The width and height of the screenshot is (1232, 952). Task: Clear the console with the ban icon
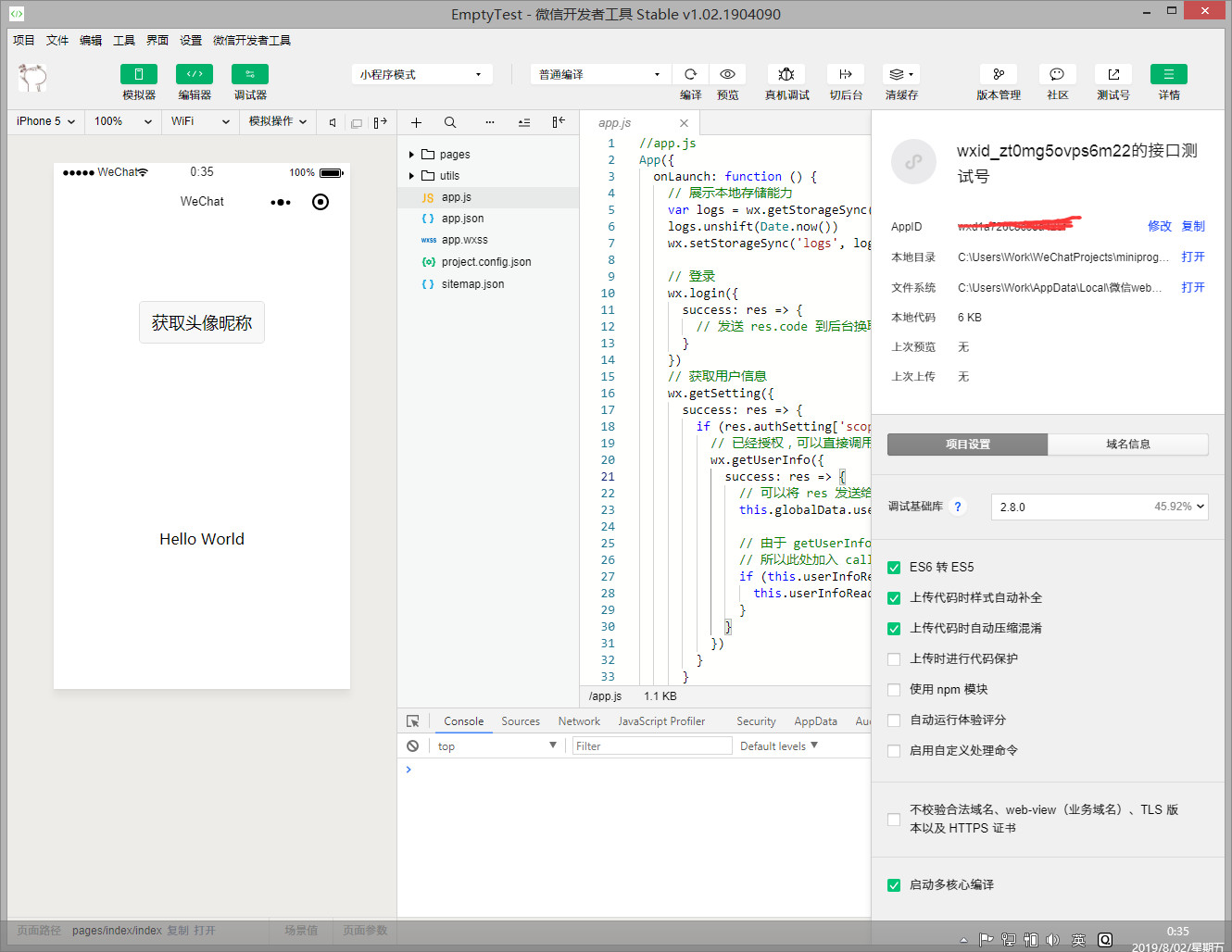pyautogui.click(x=413, y=745)
